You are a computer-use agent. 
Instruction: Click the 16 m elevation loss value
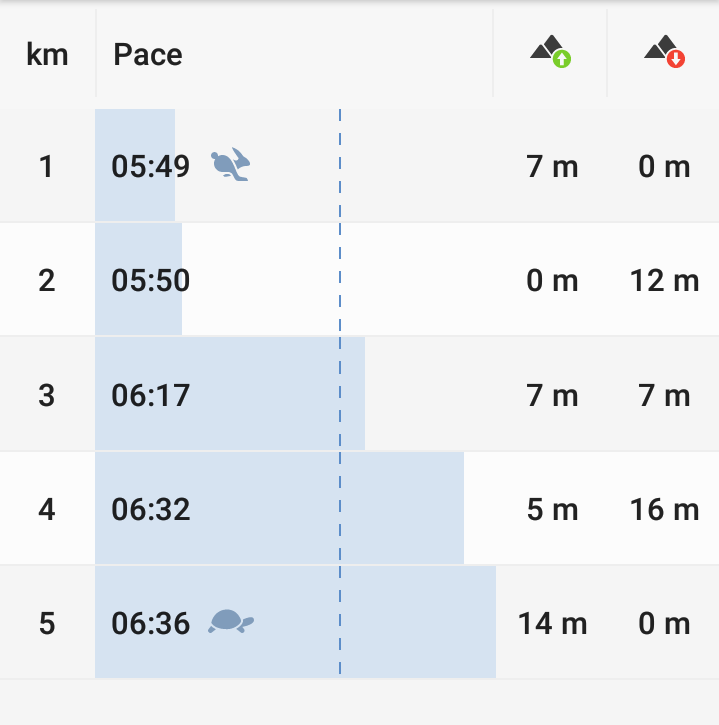click(x=664, y=510)
